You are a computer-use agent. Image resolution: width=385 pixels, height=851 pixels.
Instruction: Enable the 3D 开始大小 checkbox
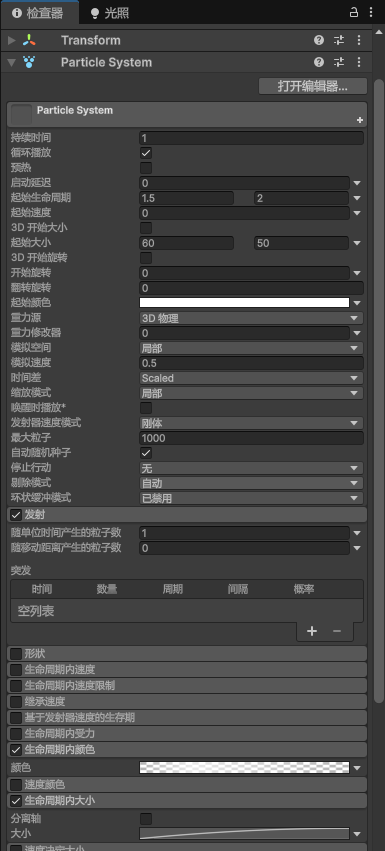point(146,228)
